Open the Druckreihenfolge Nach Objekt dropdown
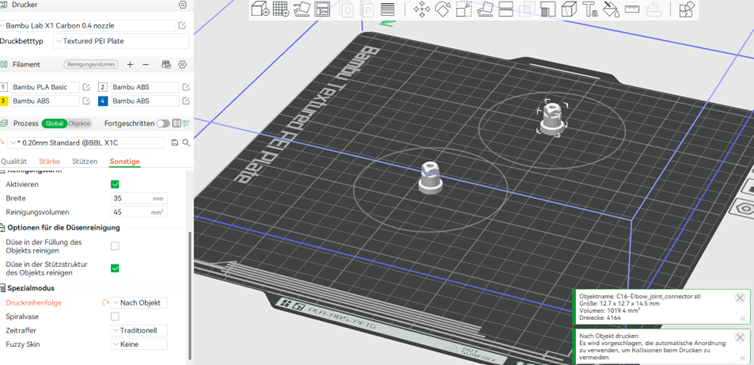The height and width of the screenshot is (365, 754). [139, 303]
